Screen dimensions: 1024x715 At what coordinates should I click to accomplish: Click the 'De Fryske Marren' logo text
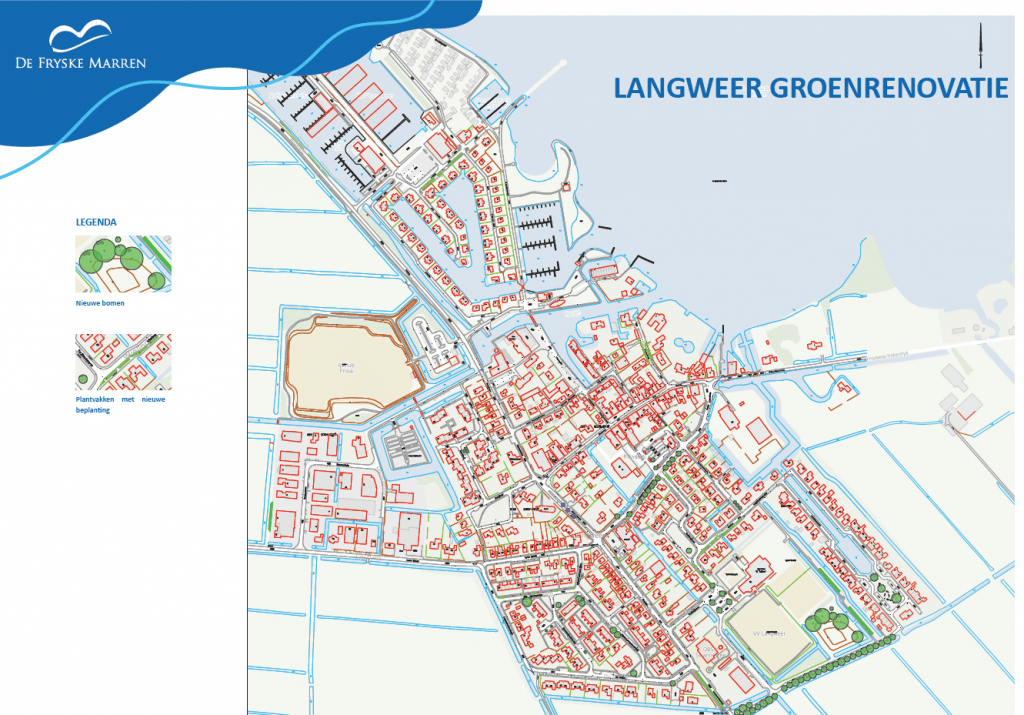pyautogui.click(x=81, y=63)
